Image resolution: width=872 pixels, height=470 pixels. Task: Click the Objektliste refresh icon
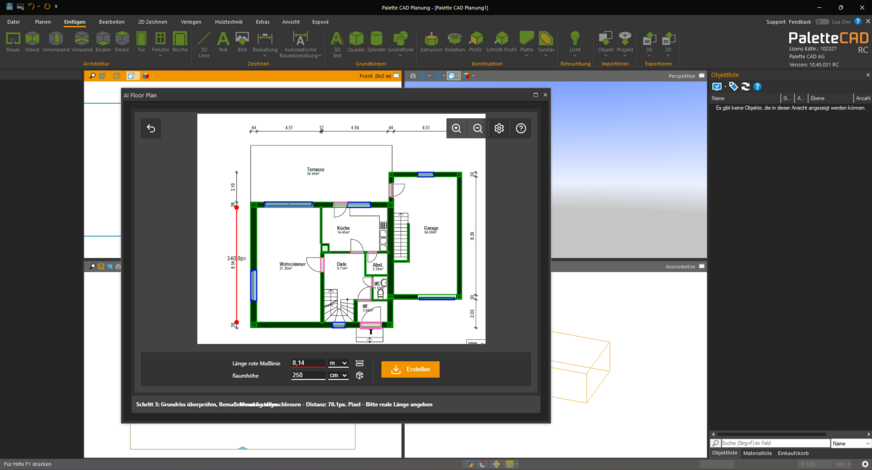746,86
